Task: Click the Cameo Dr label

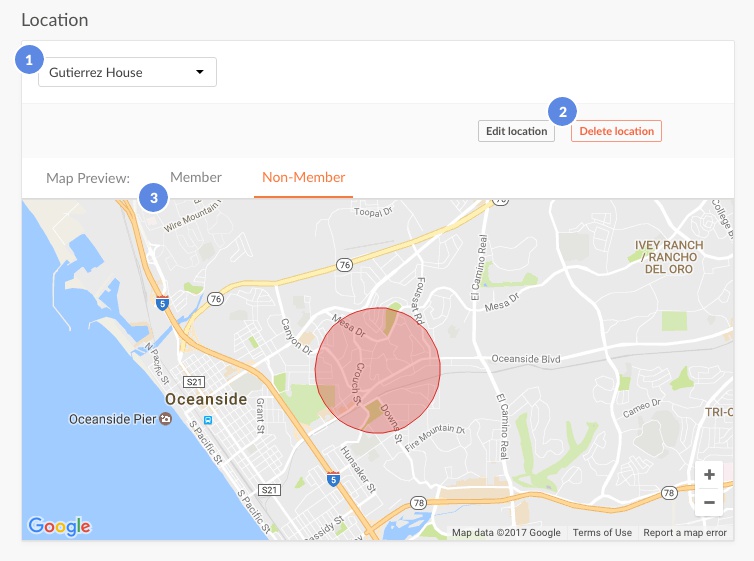Action: [641, 409]
